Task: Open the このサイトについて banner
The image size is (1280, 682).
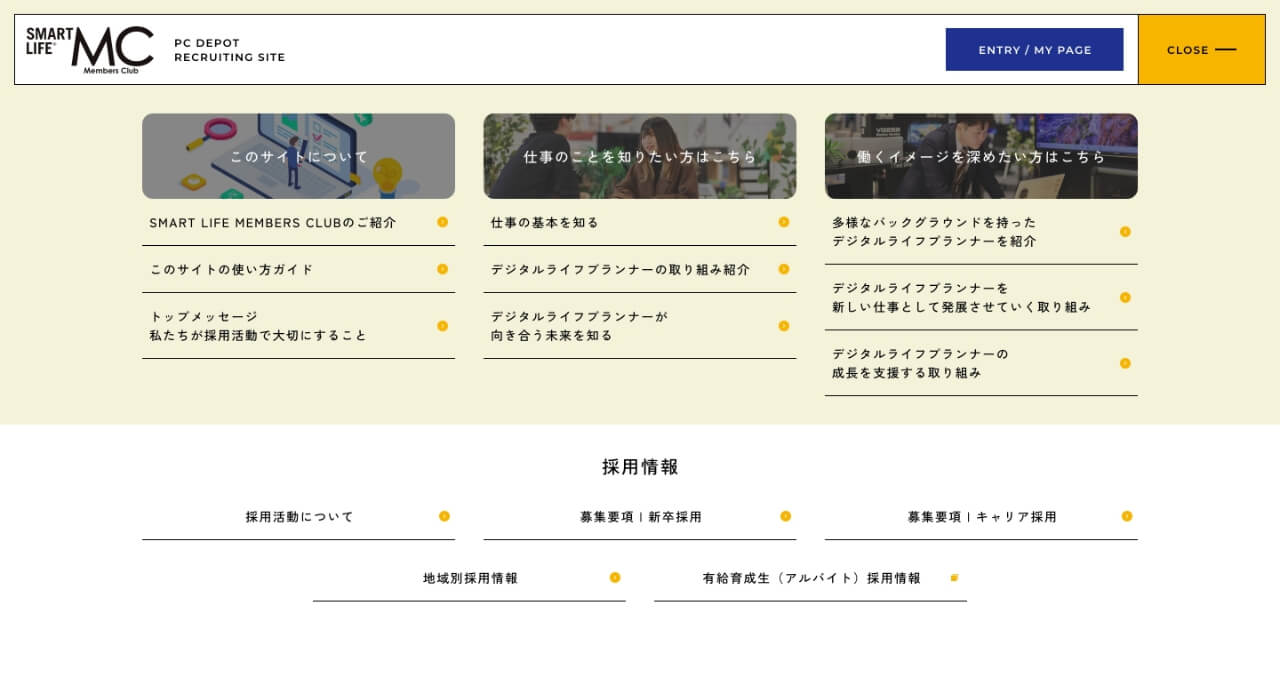Action: (298, 156)
